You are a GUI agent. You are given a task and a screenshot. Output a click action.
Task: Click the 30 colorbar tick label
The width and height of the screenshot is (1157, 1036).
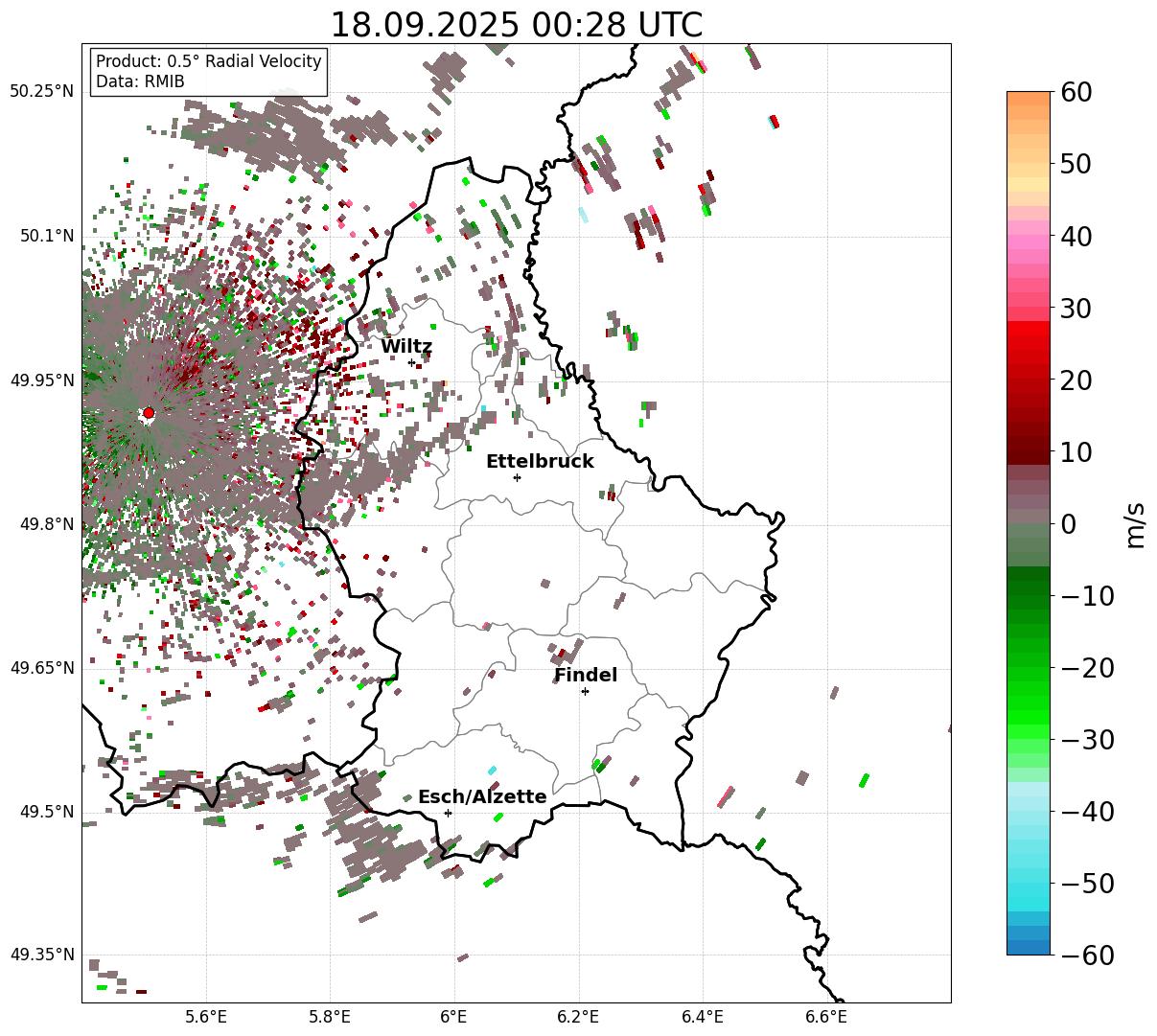1077,309
